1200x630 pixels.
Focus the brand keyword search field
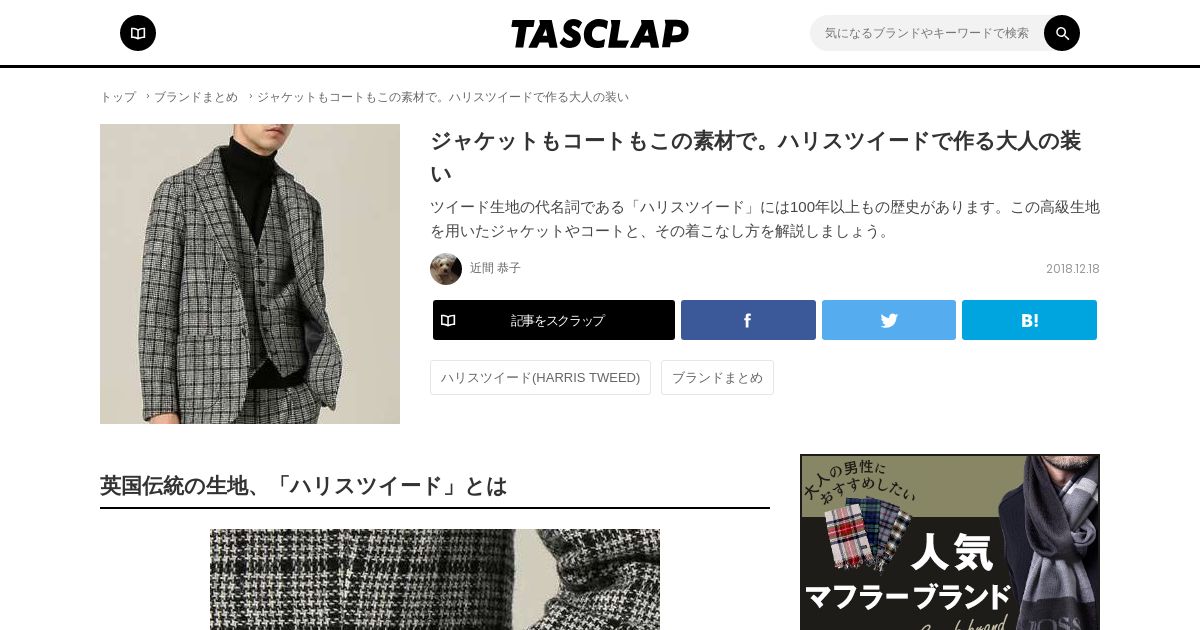coord(927,33)
